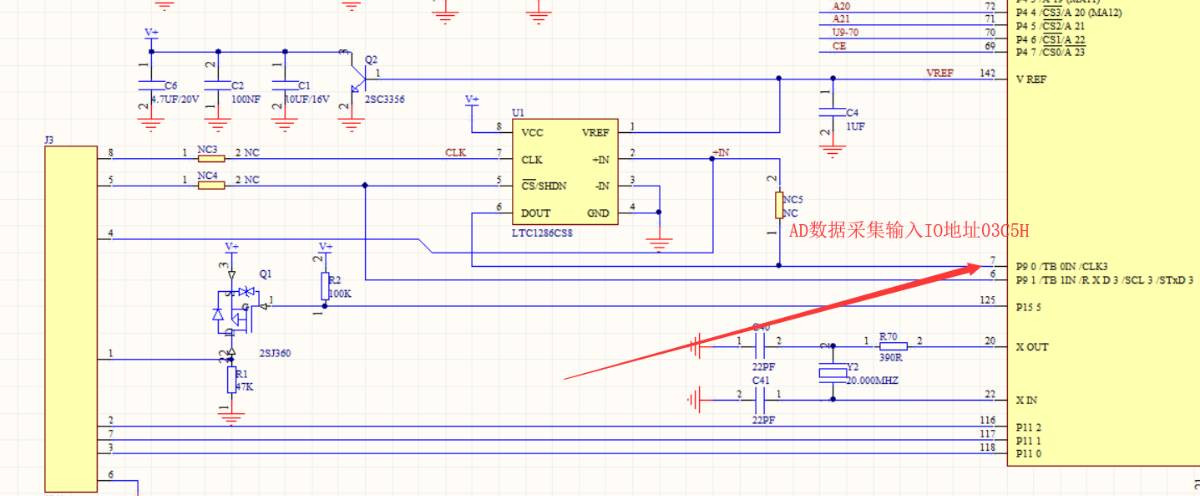Click the A21 net label
1200x496 pixels.
tap(841, 19)
